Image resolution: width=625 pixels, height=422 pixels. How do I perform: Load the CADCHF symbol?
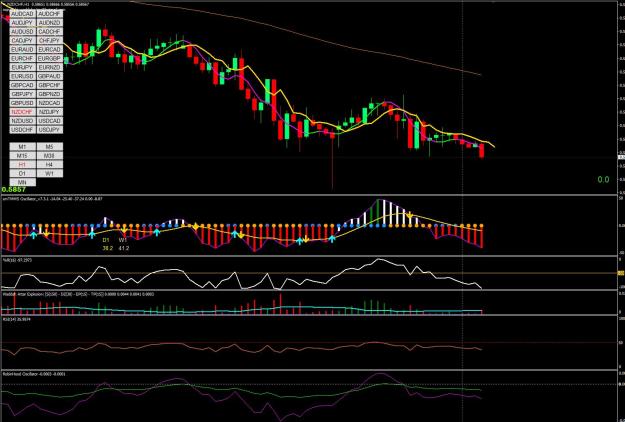tap(49, 31)
